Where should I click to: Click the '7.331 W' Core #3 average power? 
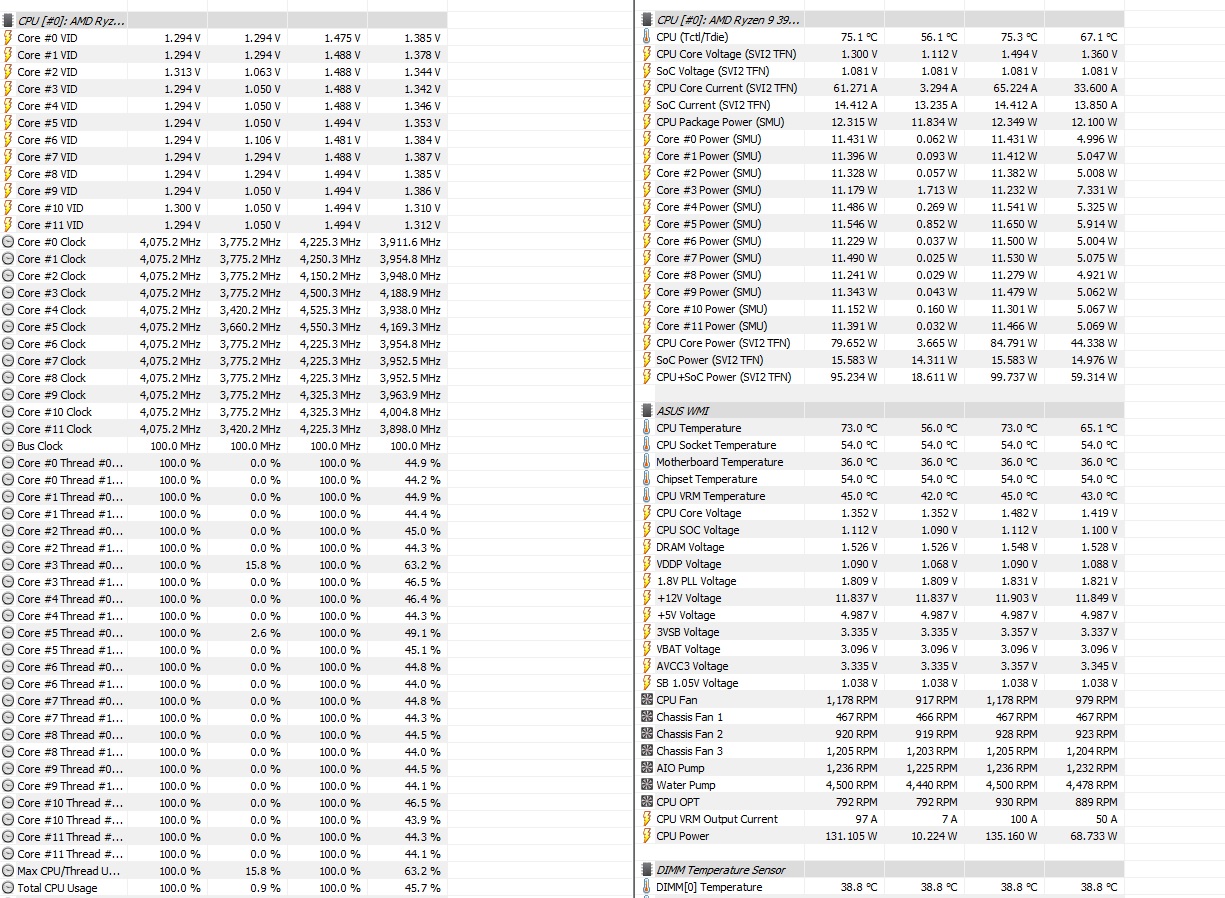click(x=1097, y=189)
